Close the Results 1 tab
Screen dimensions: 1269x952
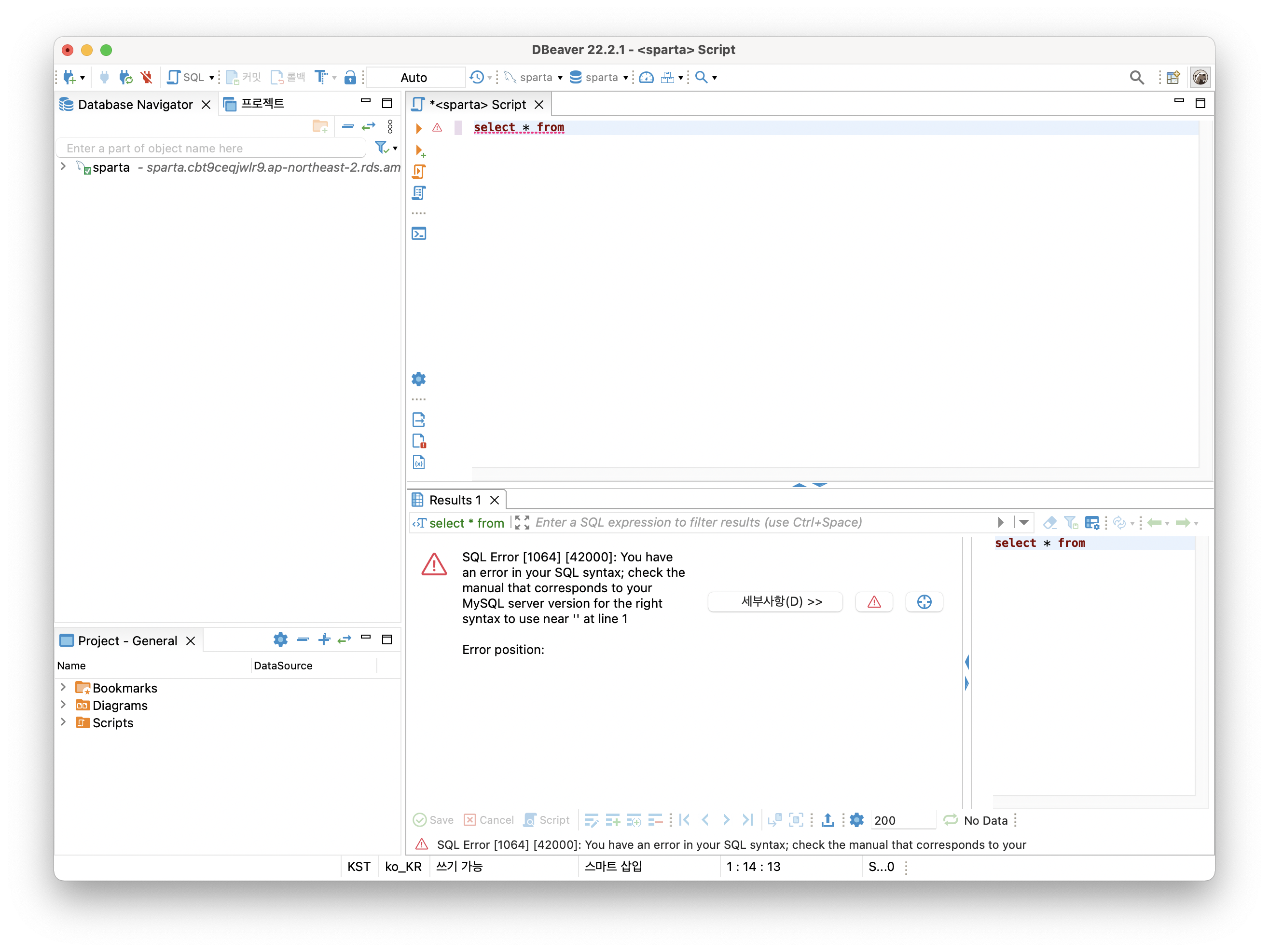tap(495, 500)
